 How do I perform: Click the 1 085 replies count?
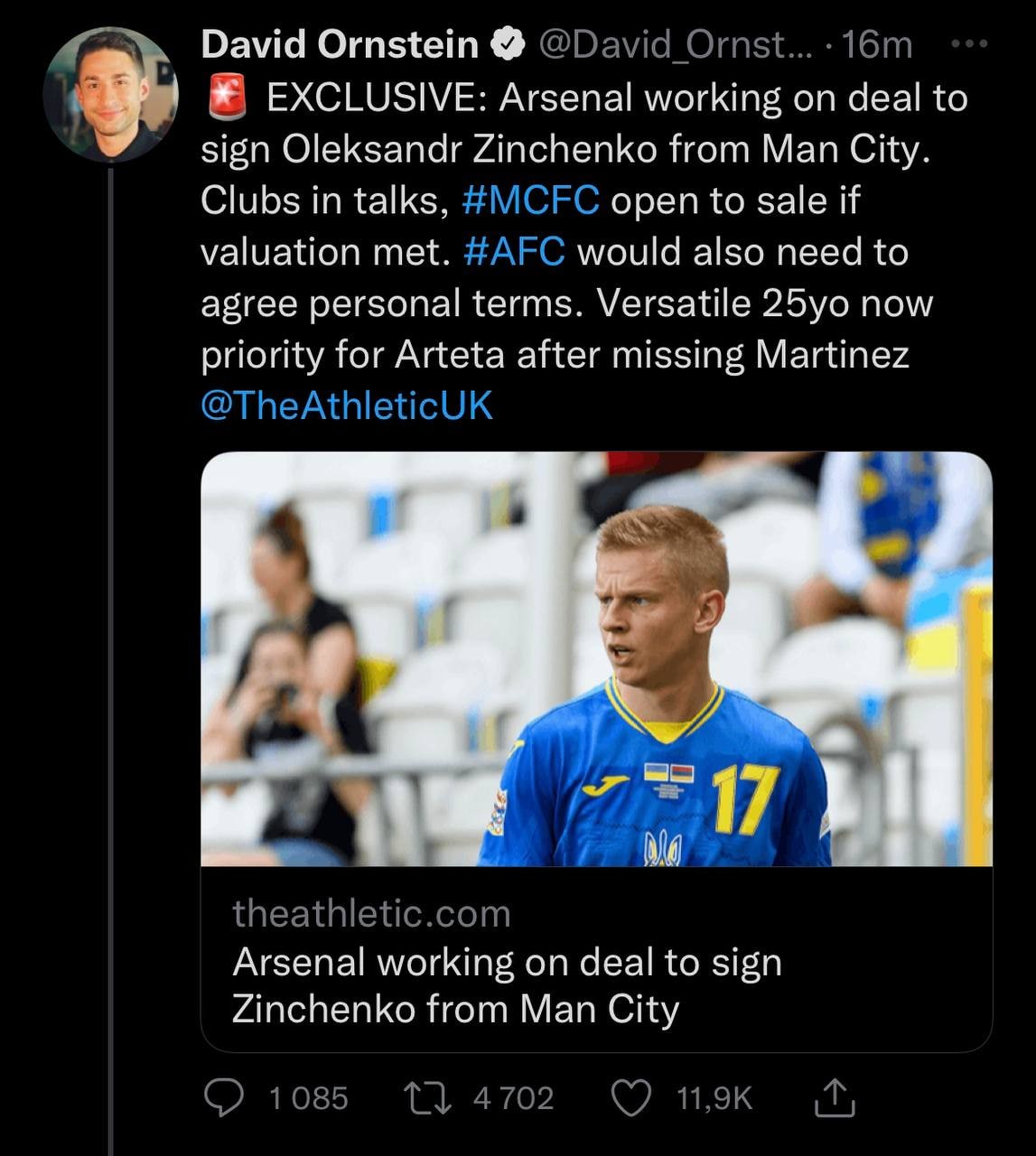(308, 1098)
